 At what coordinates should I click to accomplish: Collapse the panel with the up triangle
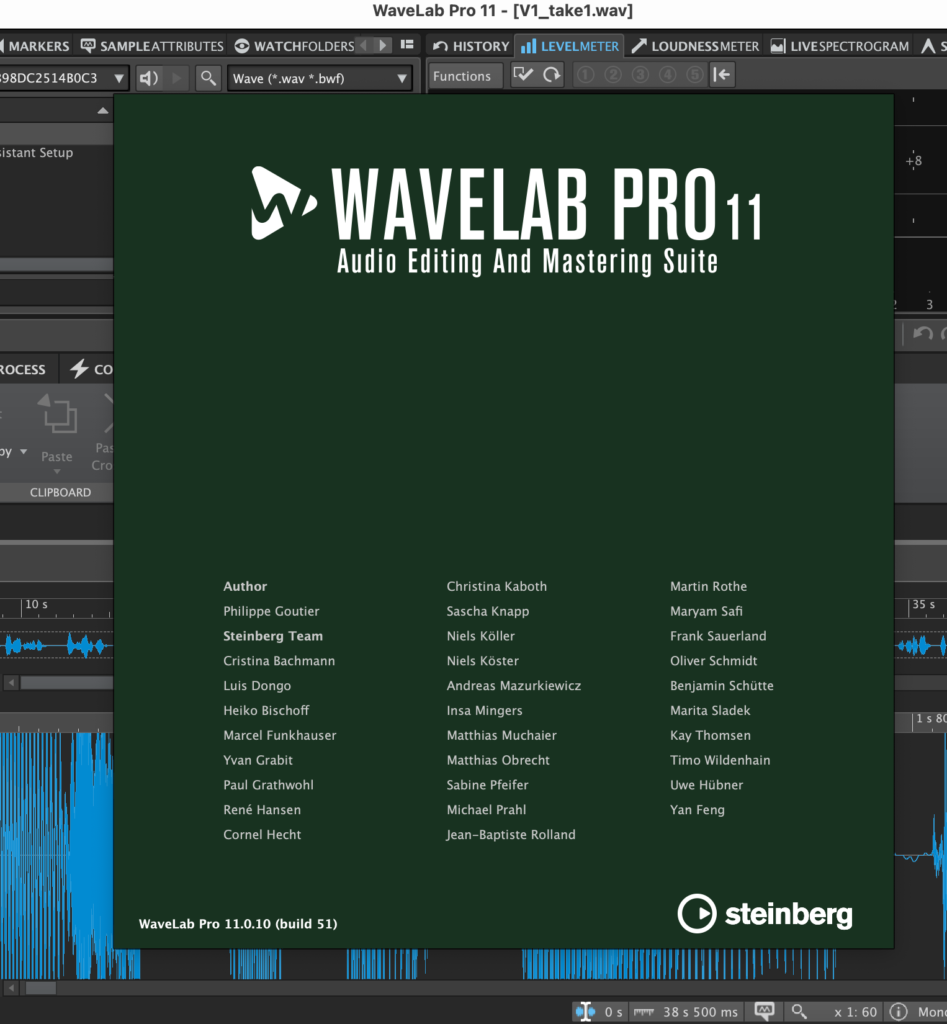click(x=103, y=110)
